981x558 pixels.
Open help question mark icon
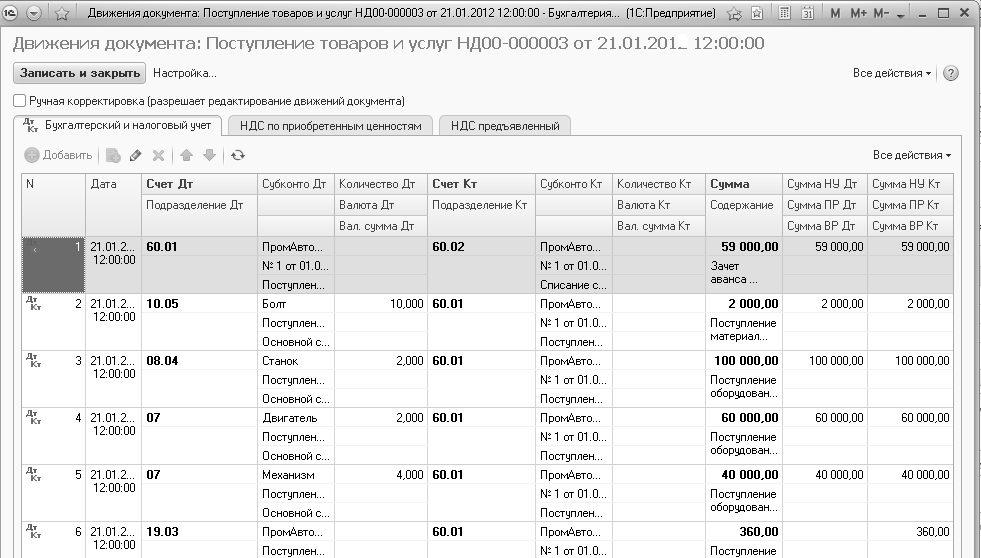(x=951, y=73)
